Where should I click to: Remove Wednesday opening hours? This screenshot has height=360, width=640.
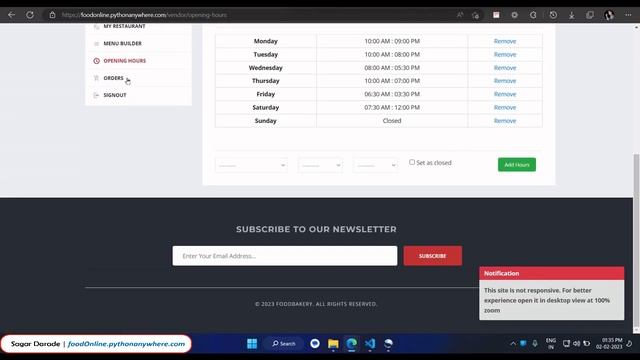(505, 68)
